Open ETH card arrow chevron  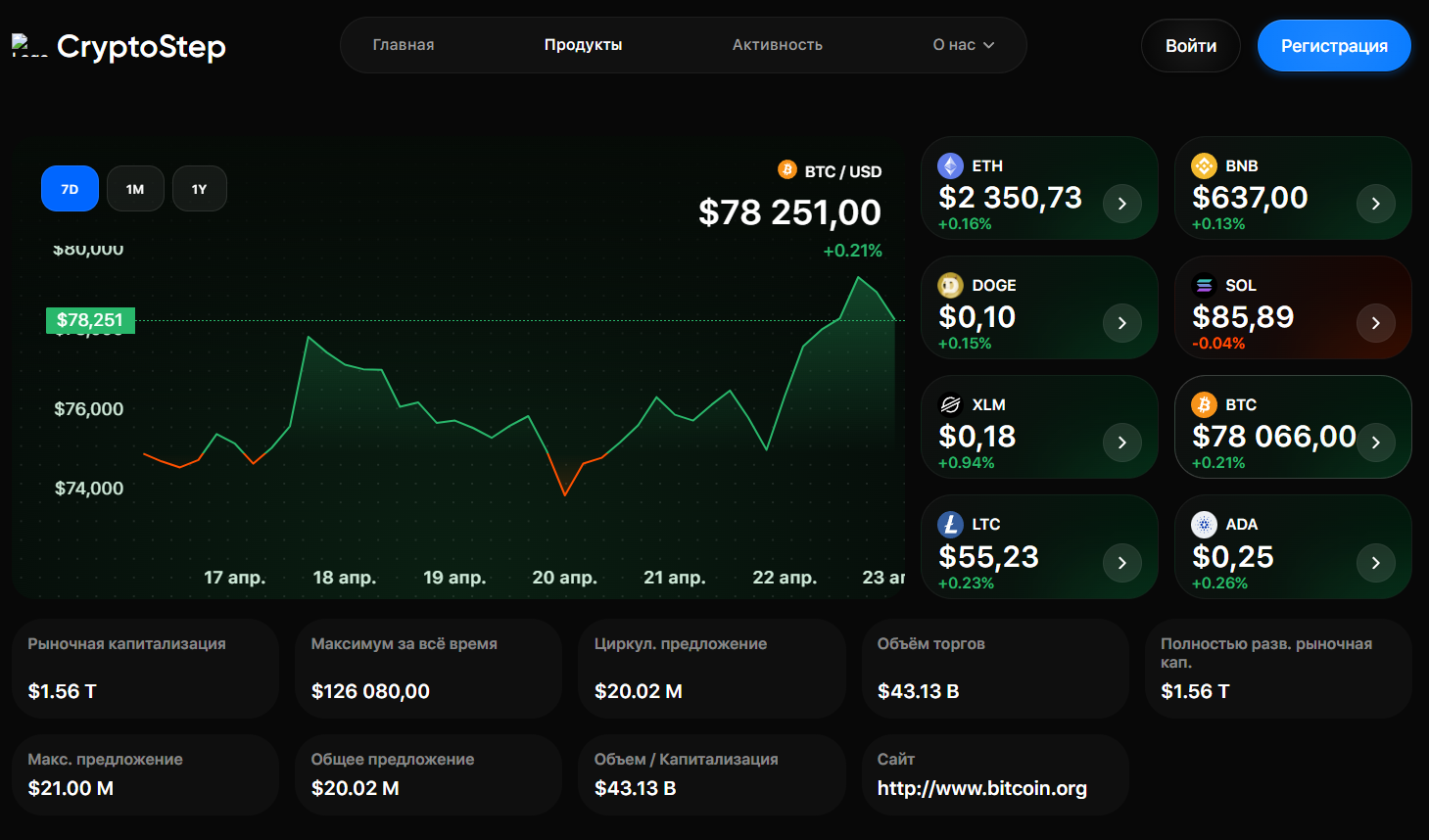pos(1121,204)
